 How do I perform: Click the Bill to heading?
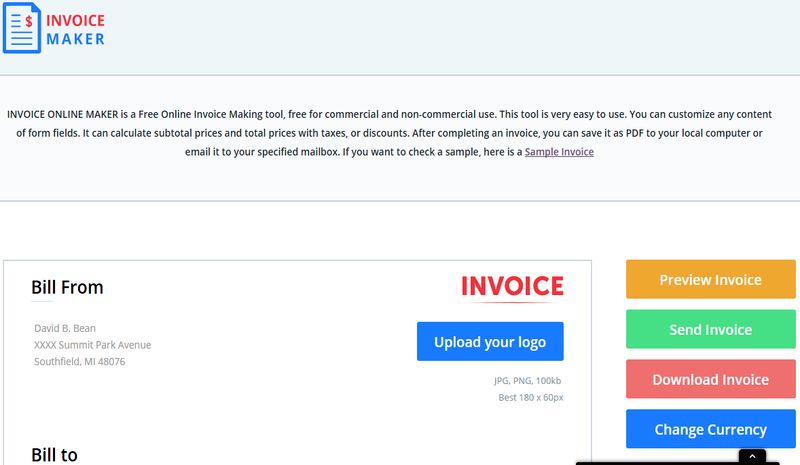[54, 455]
